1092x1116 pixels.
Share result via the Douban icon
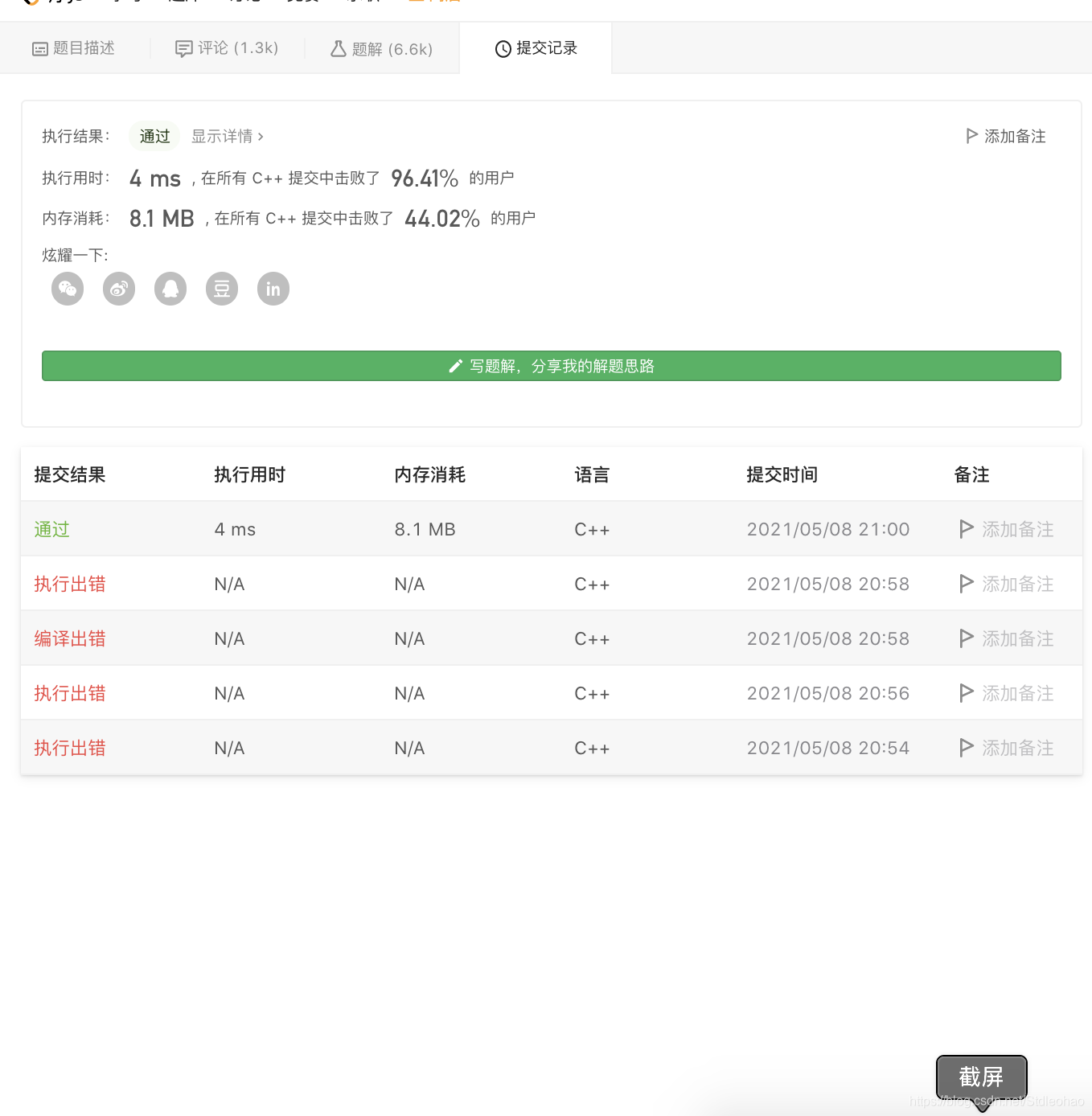point(221,289)
